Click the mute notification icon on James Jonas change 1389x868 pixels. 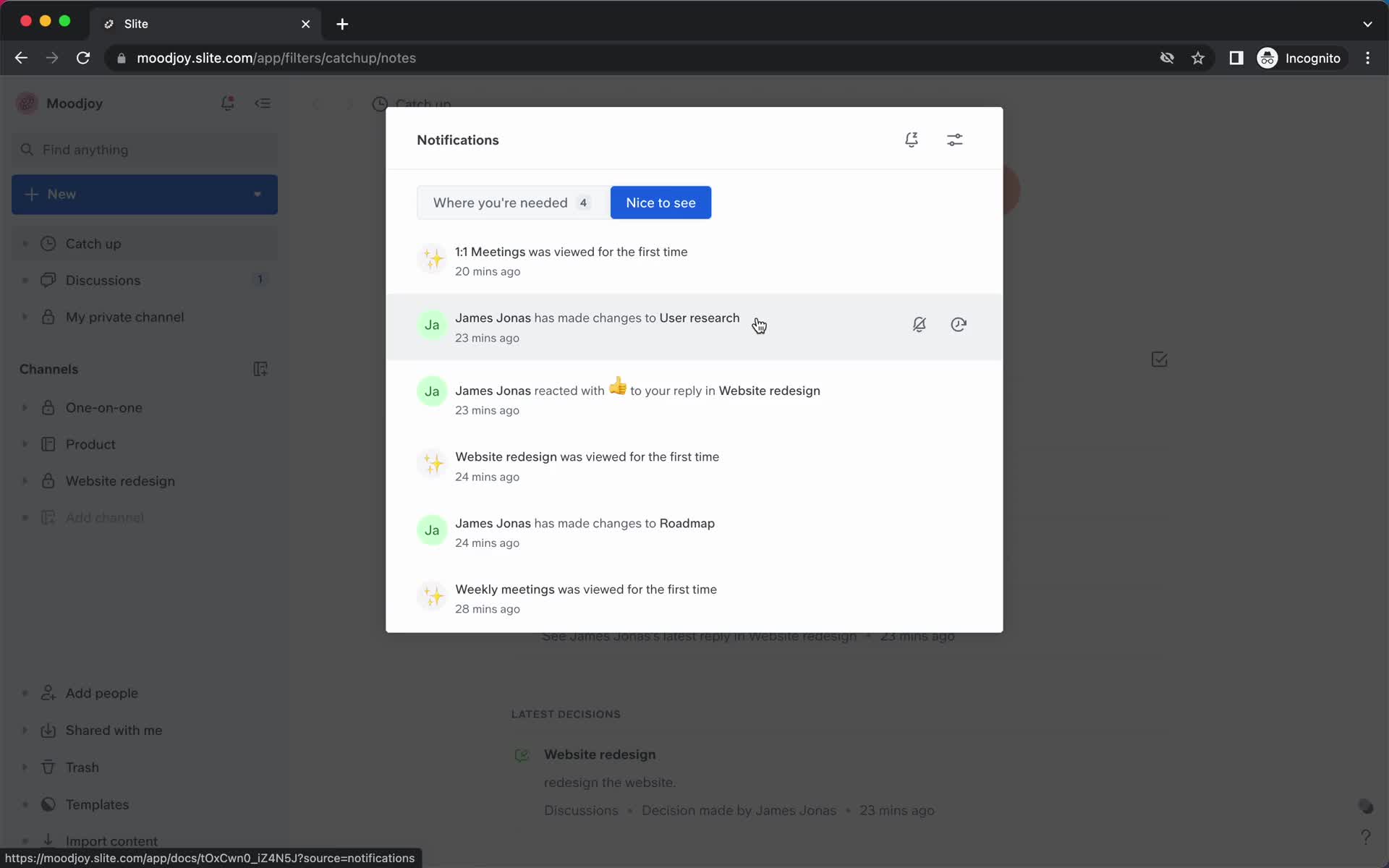click(x=919, y=324)
